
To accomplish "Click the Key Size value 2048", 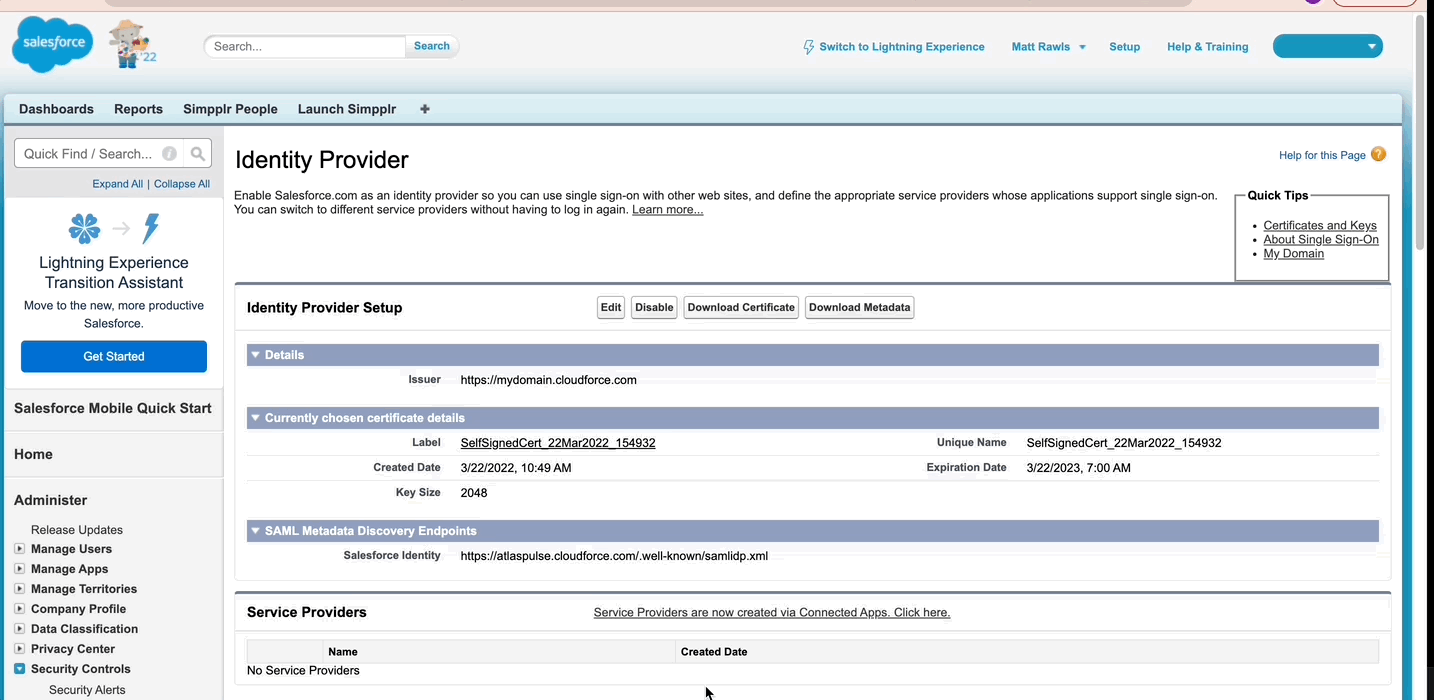I will 474,493.
